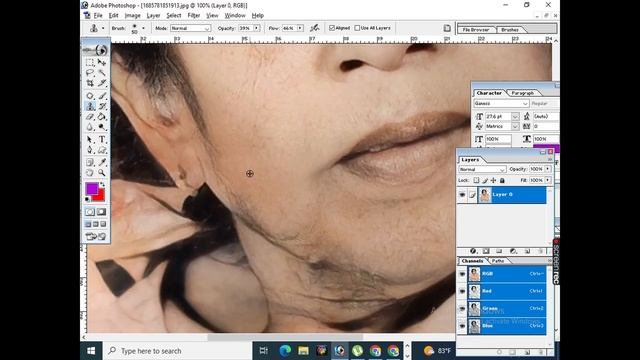The width and height of the screenshot is (640, 360).
Task: Select the Clone Stamp tool
Action: (x=90, y=106)
